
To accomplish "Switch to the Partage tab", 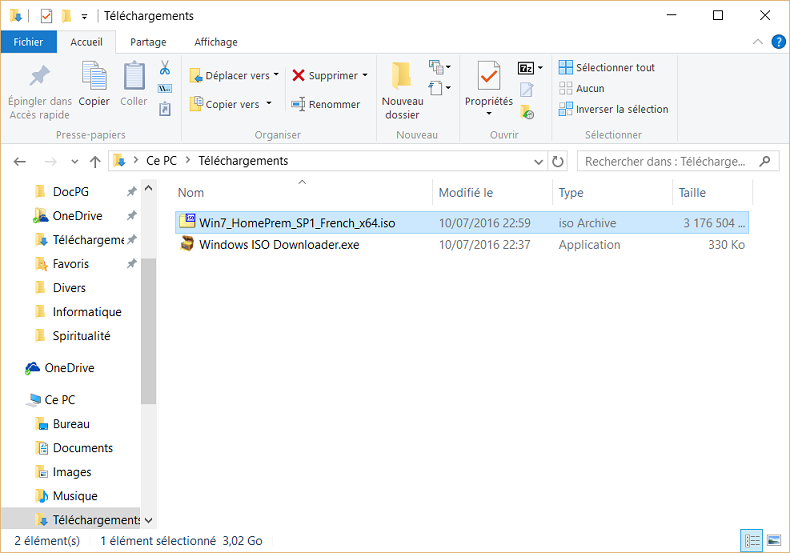I will coord(148,42).
